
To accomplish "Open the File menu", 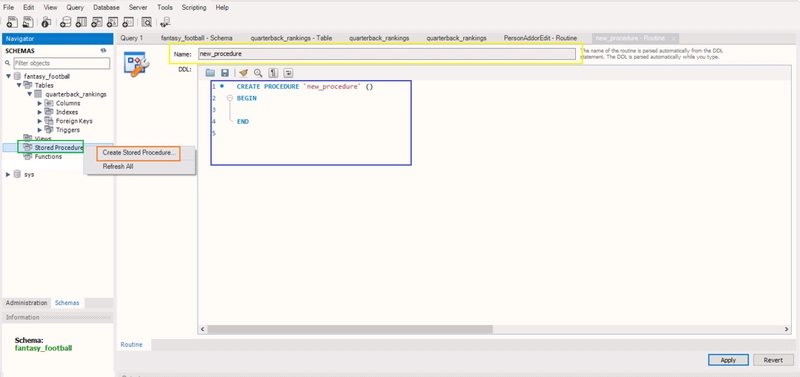I will [x=8, y=8].
